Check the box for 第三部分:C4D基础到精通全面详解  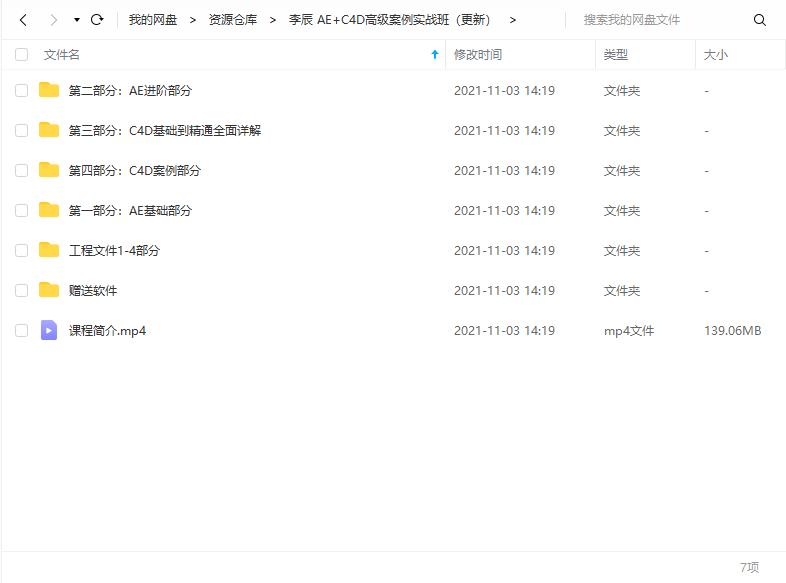(x=22, y=131)
